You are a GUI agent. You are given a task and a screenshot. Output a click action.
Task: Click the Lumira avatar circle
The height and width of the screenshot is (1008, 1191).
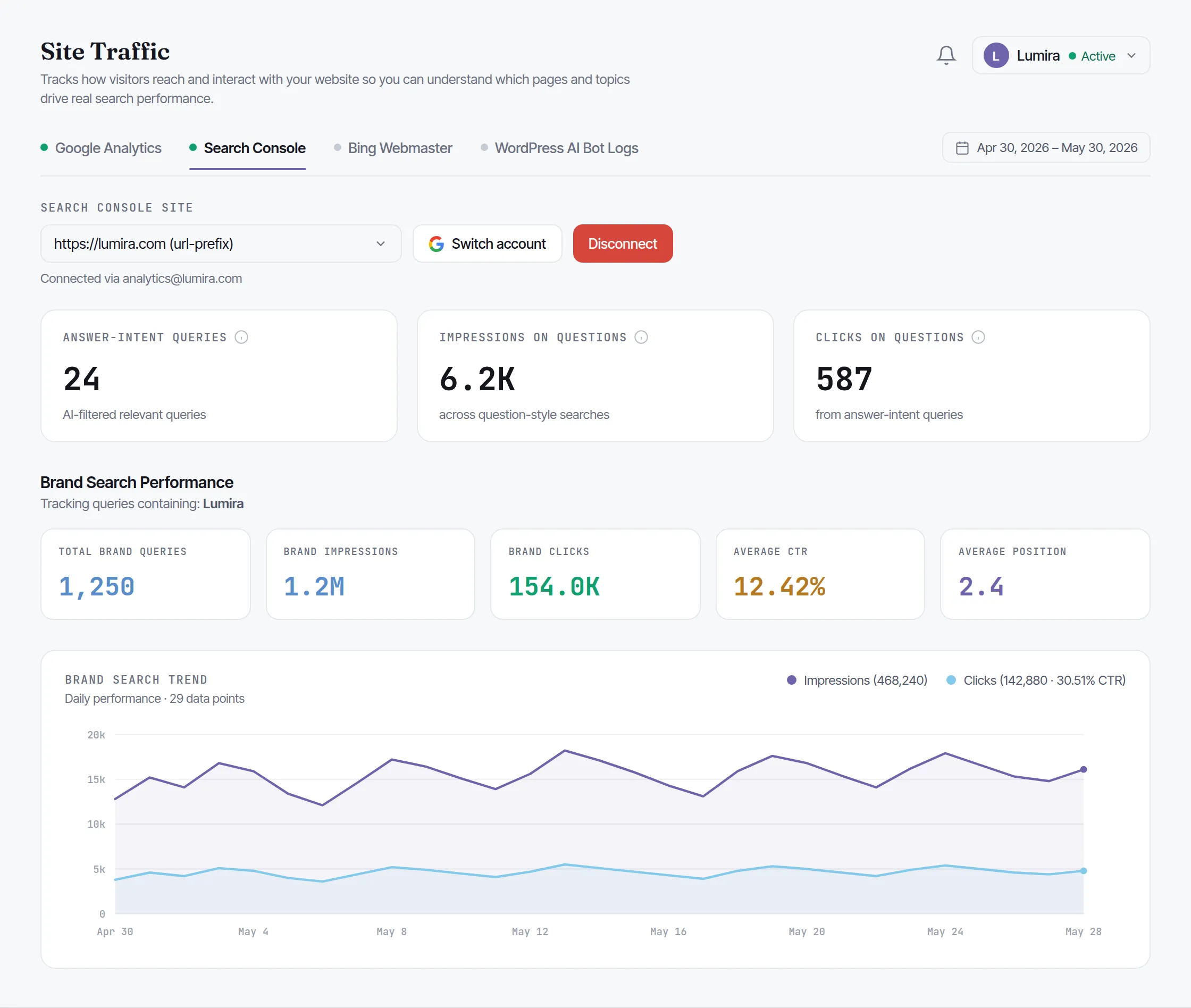click(996, 55)
